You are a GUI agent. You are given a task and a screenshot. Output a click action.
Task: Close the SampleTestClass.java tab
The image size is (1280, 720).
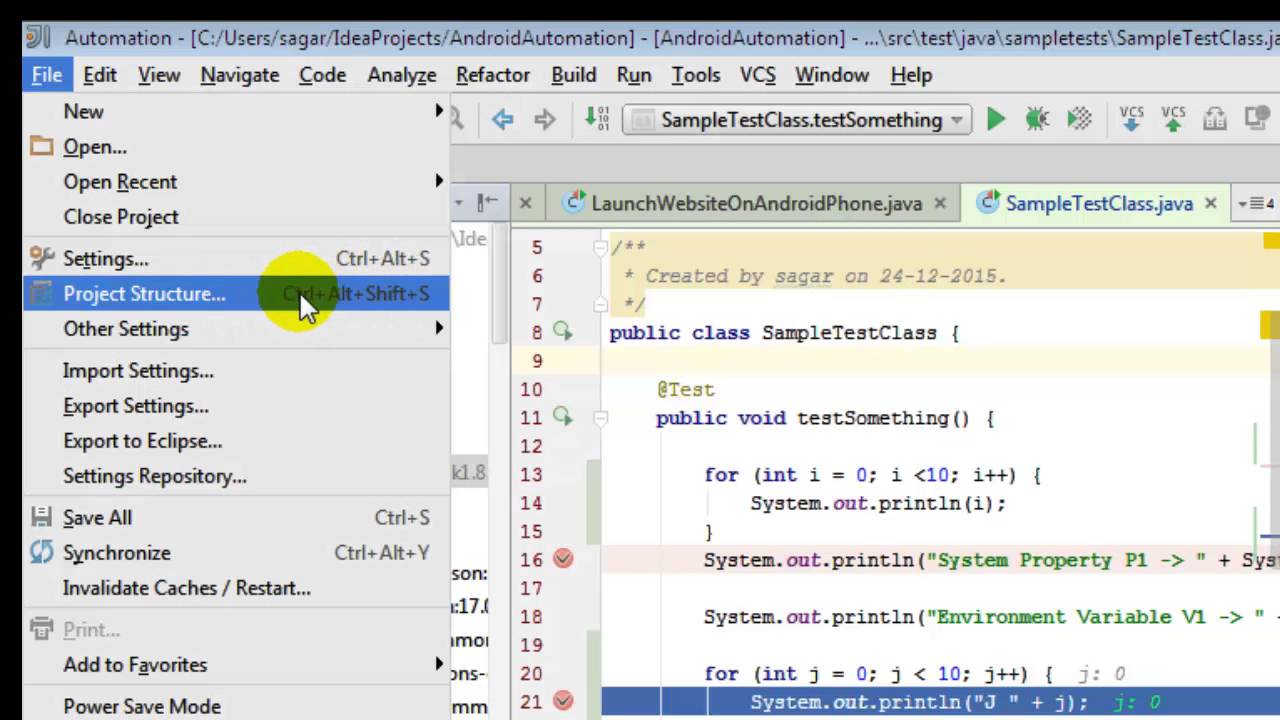[1211, 203]
